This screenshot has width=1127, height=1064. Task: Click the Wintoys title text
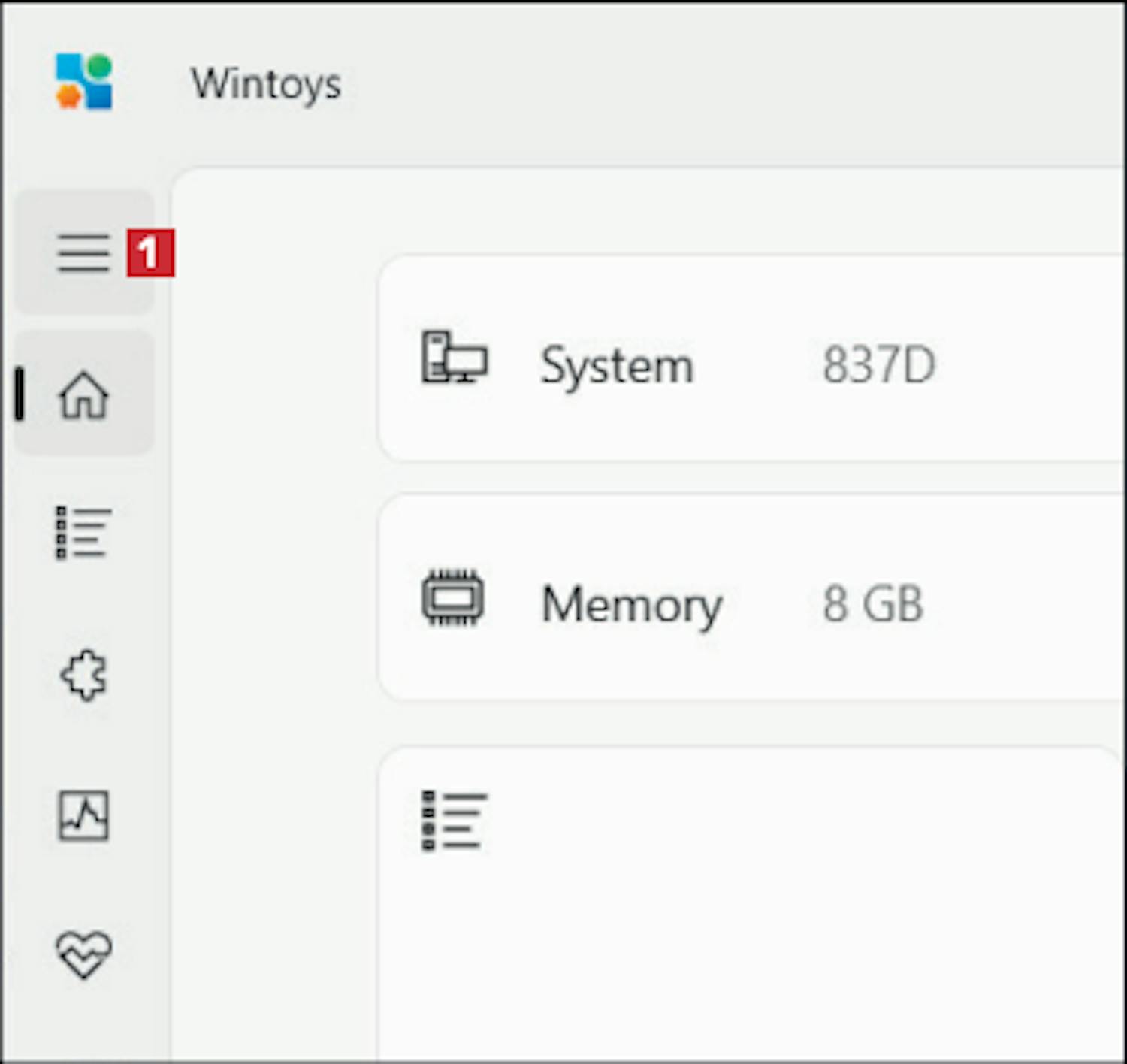[x=266, y=83]
